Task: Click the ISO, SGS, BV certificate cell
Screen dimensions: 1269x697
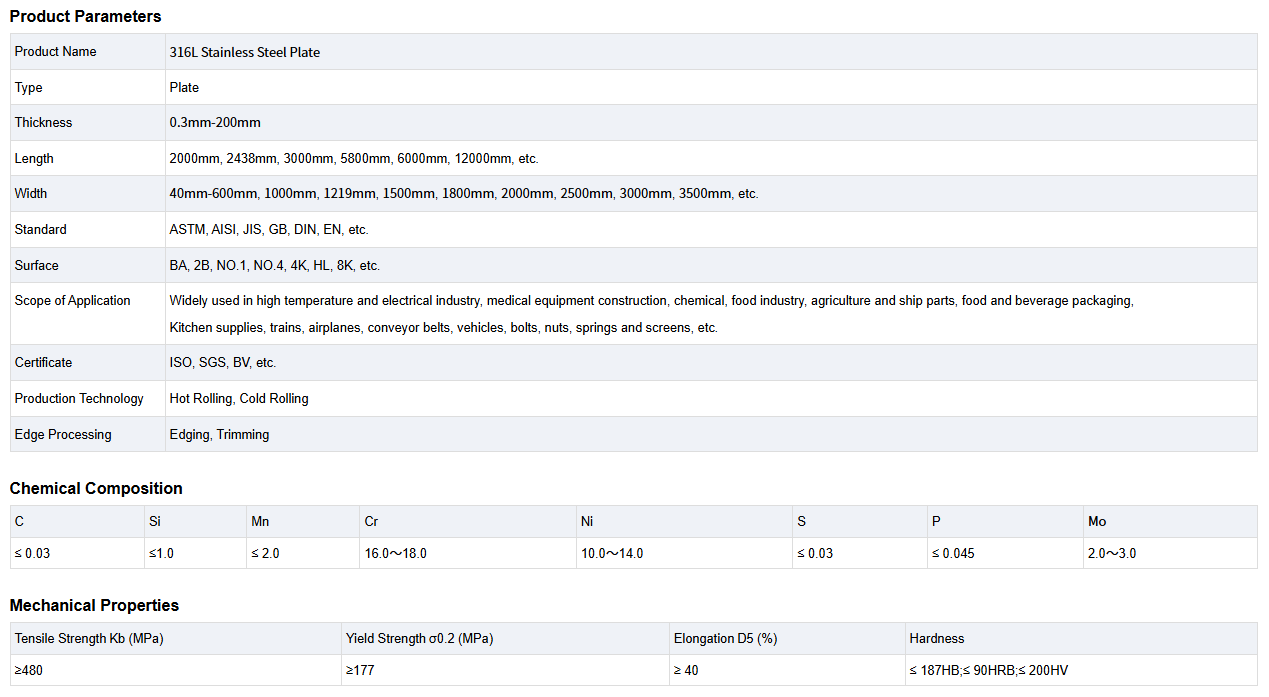Action: click(x=223, y=363)
